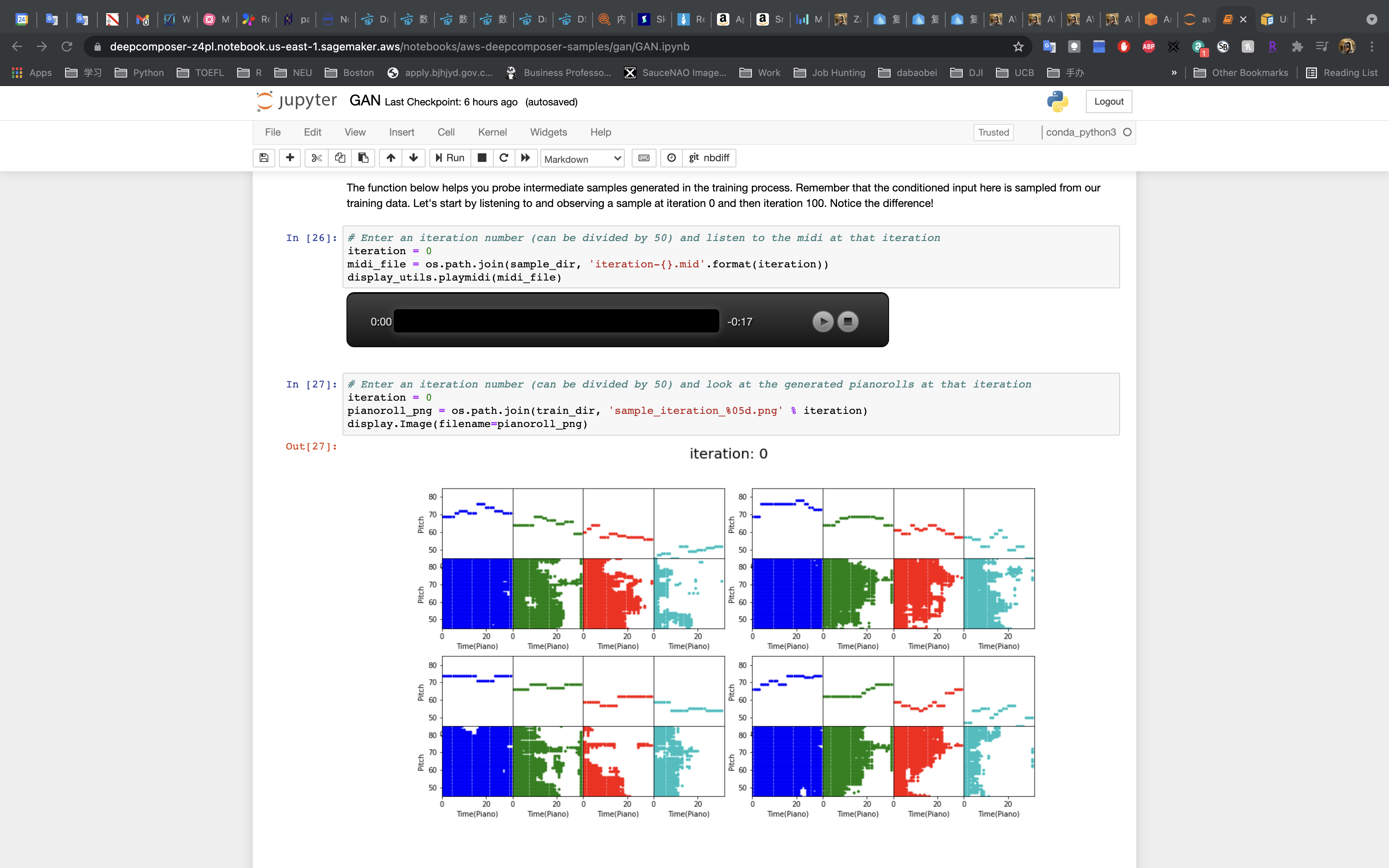Screen dimensions: 1389x868
Task: Open the Kernel menu
Action: (492, 132)
